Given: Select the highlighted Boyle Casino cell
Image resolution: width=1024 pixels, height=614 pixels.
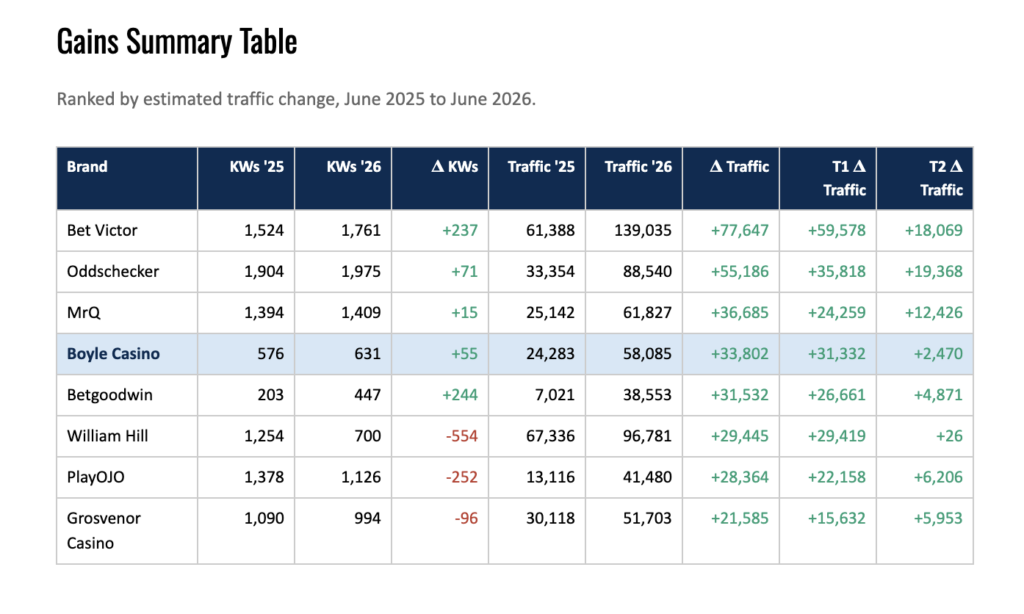Looking at the screenshot, I should point(113,354).
